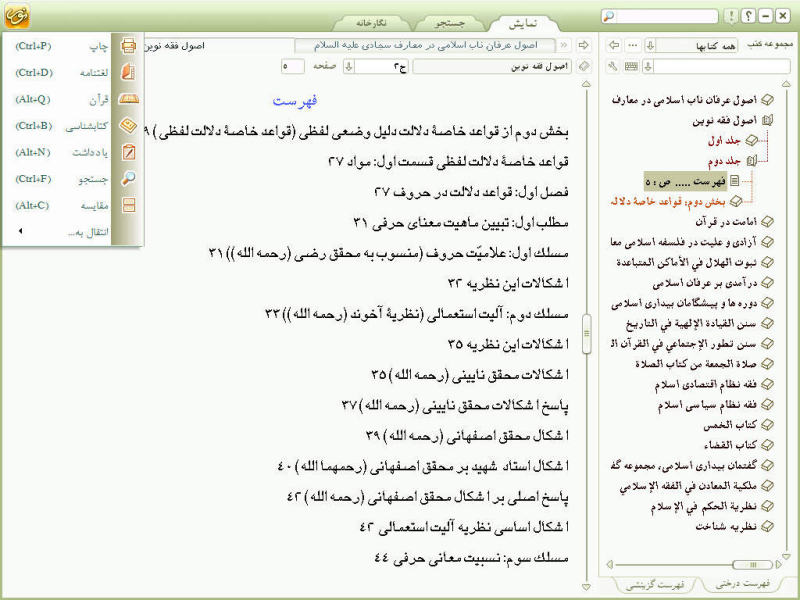The width and height of the screenshot is (800, 600).
Task: Open the bibliography (کتابشناسی) icon
Action: click(128, 126)
